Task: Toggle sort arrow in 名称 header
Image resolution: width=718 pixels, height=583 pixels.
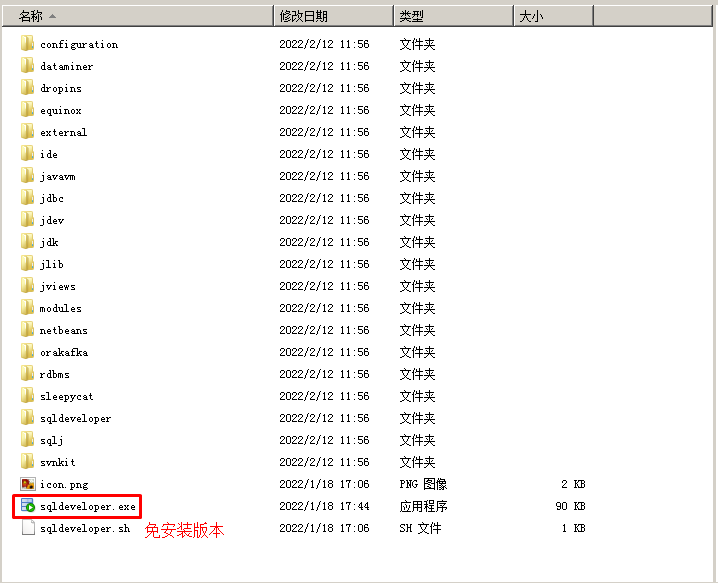Action: click(52, 16)
